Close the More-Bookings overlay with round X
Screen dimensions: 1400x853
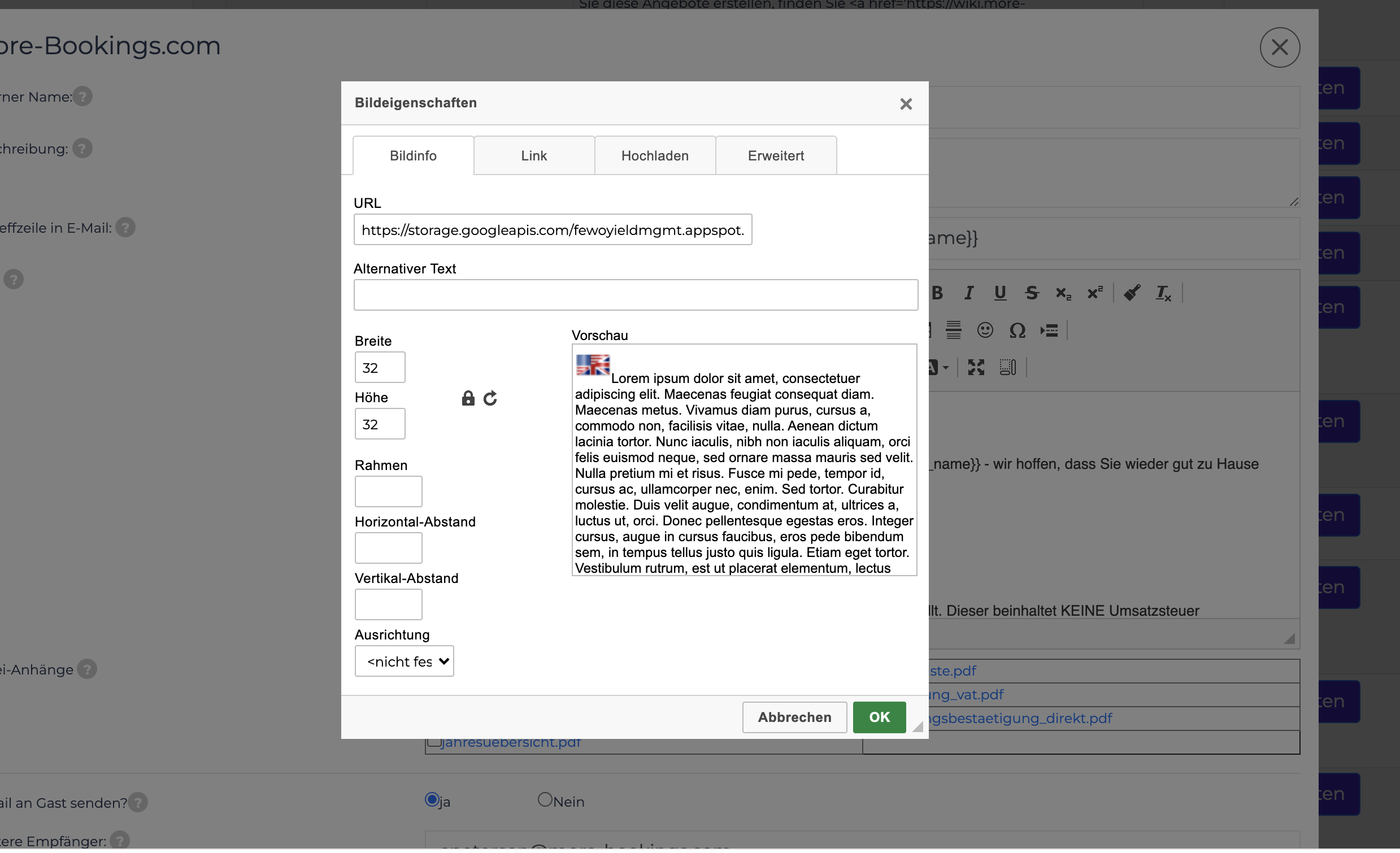click(x=1280, y=48)
